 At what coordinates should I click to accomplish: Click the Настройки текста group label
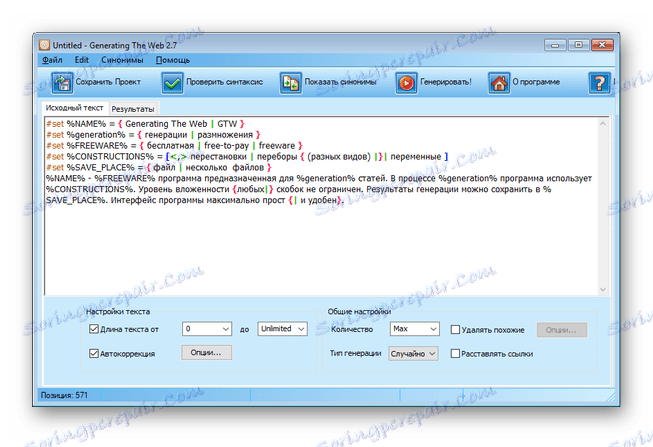[118, 311]
